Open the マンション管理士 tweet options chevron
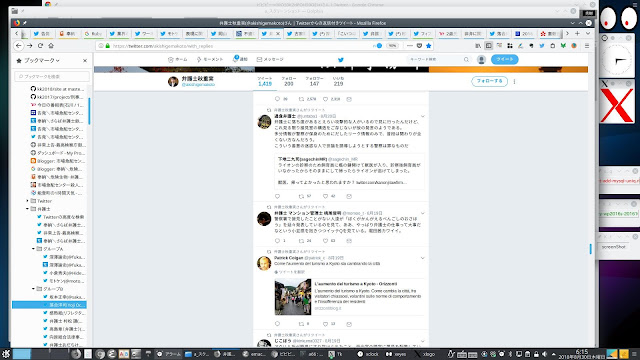This screenshot has height=360, width=640. [x=422, y=213]
